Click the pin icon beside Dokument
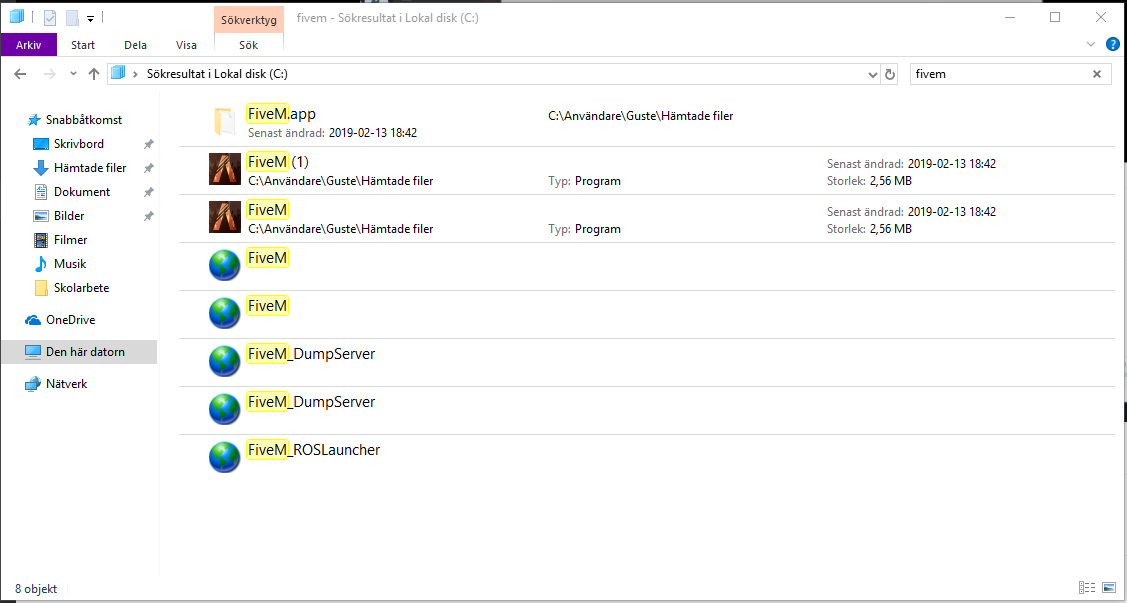The width and height of the screenshot is (1127, 603). (x=148, y=192)
